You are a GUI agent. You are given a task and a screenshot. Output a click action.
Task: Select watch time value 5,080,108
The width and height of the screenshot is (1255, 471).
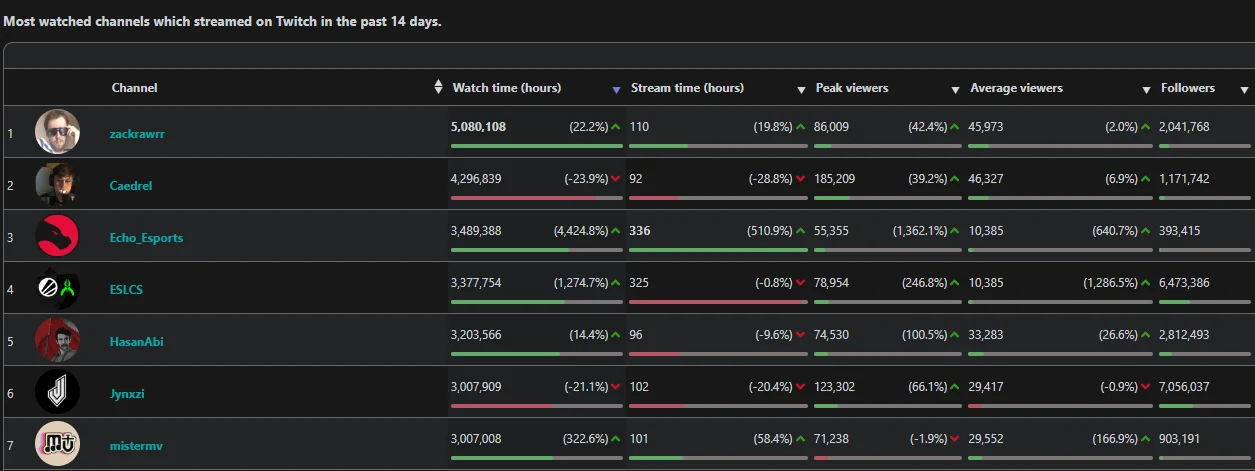tap(478, 127)
